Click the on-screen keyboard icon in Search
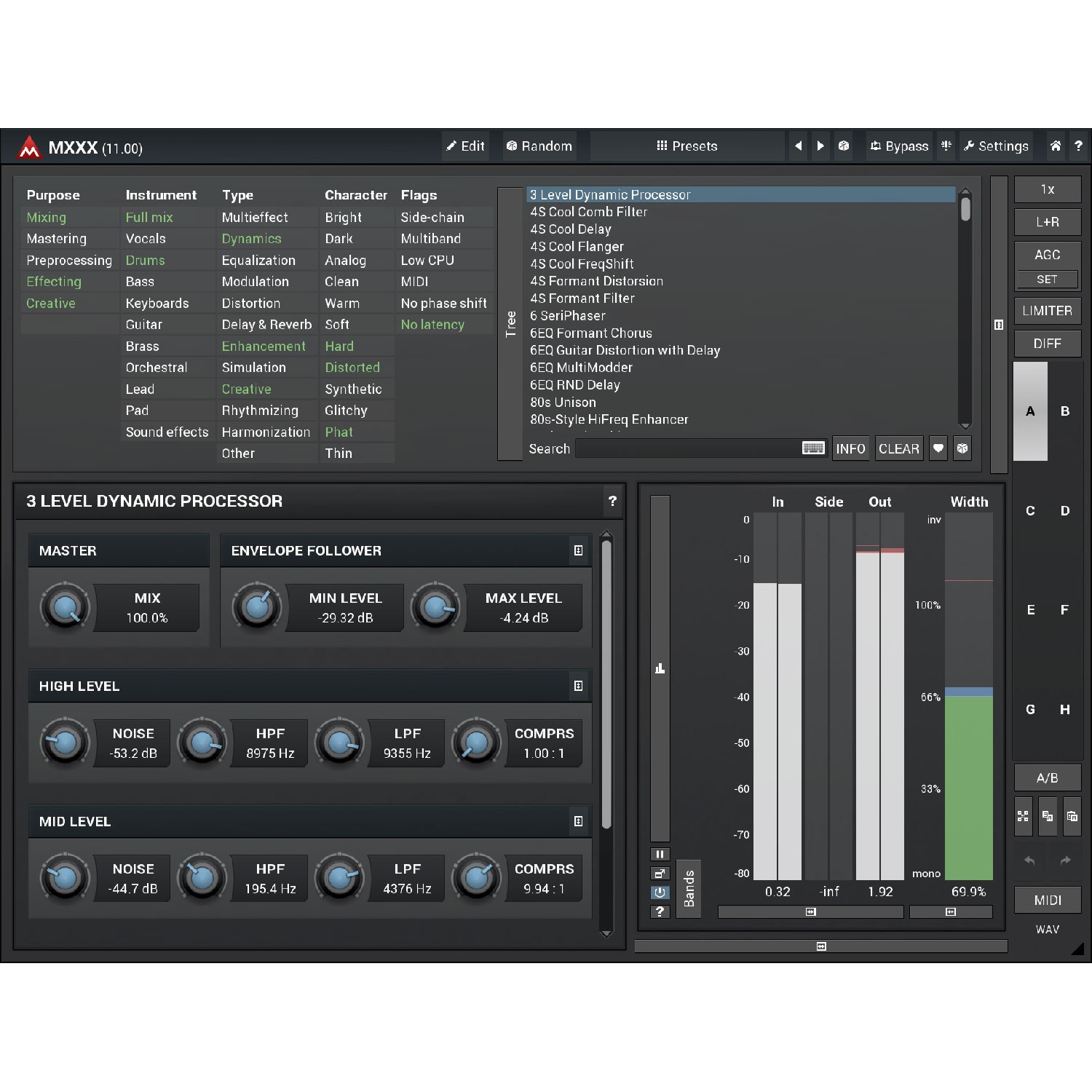The height and width of the screenshot is (1092, 1092). (x=812, y=448)
